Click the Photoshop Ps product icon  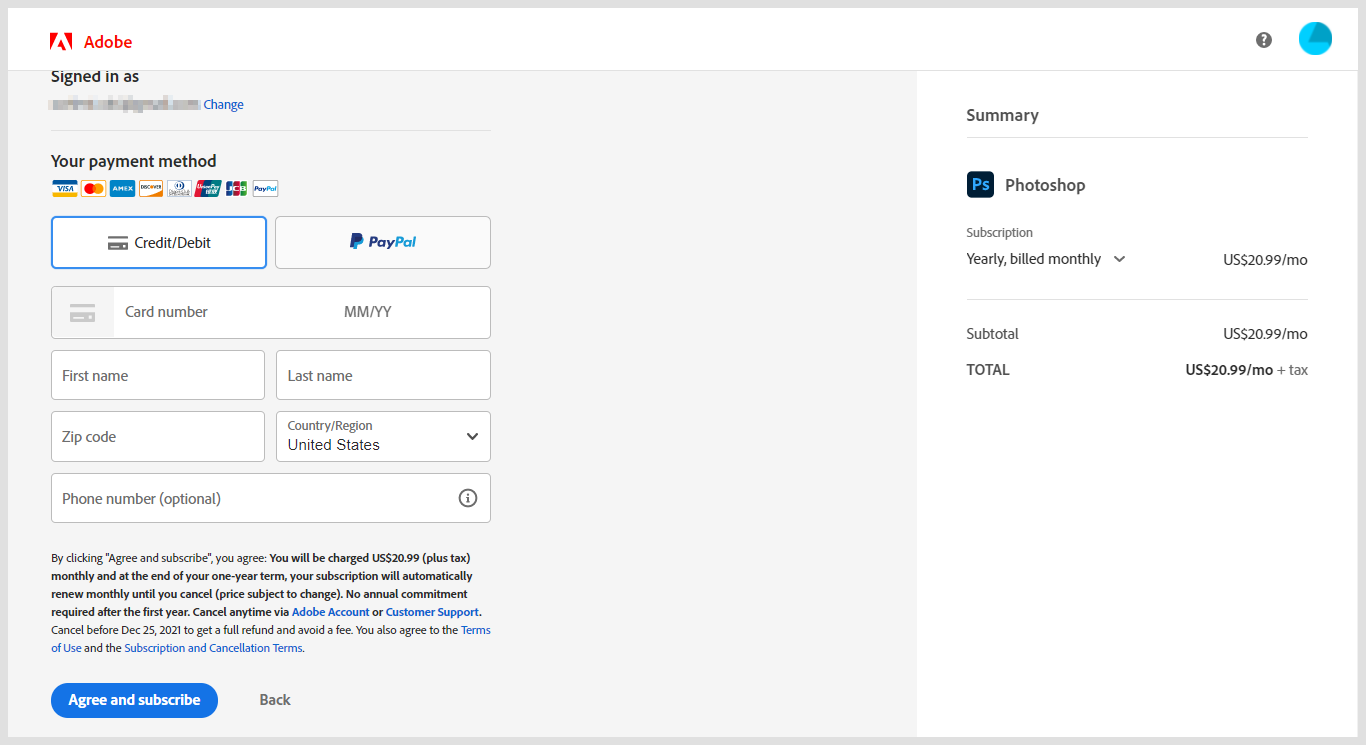coord(980,185)
